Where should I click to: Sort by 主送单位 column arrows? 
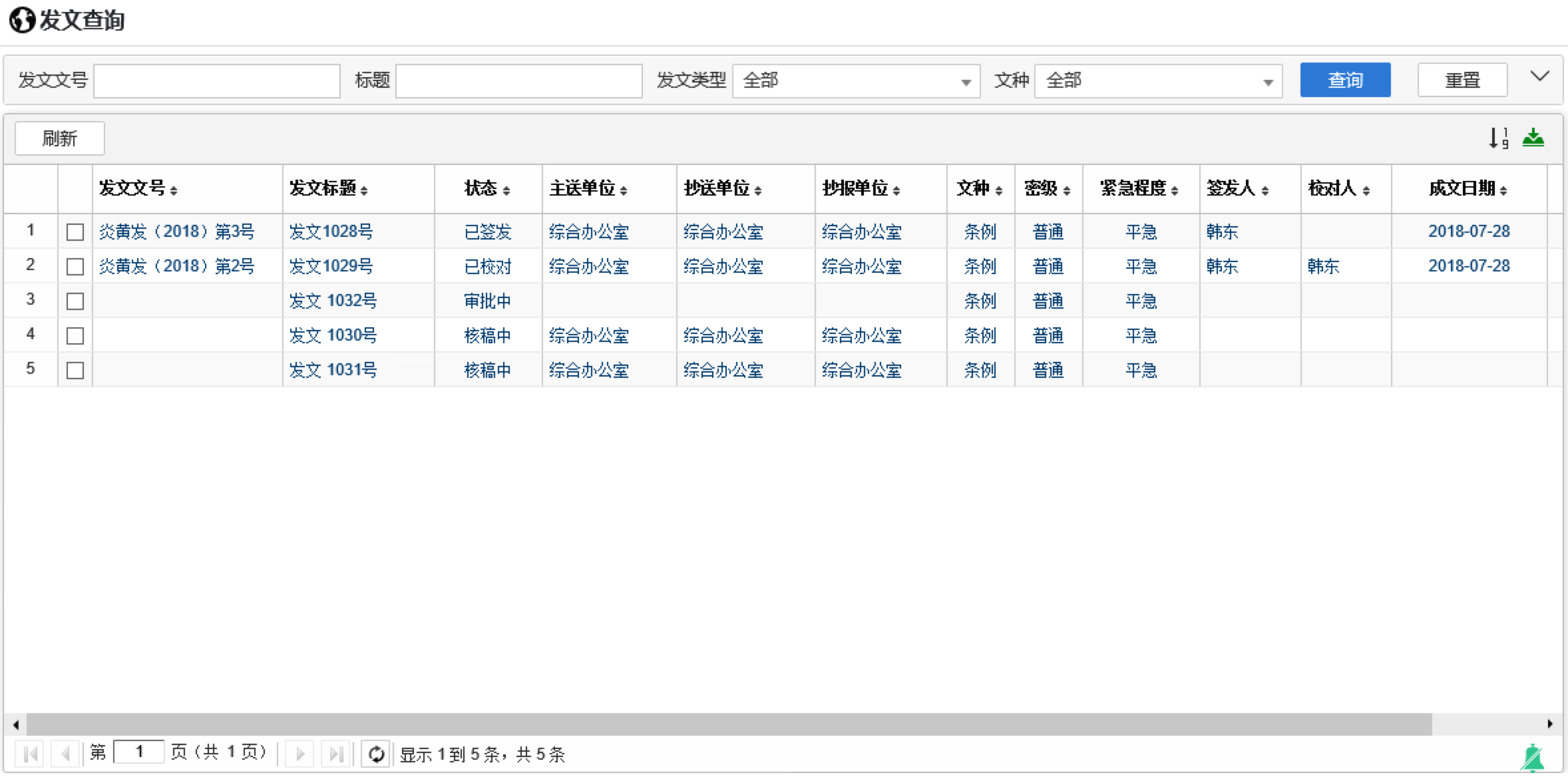624,190
